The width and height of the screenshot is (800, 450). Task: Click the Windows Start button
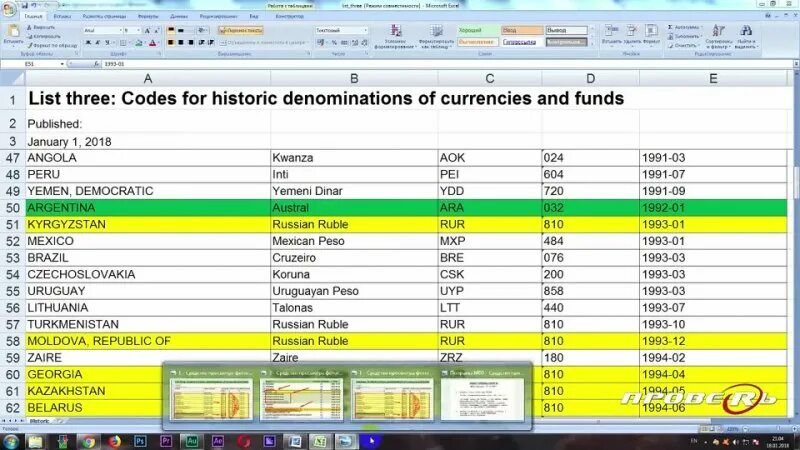(x=11, y=441)
